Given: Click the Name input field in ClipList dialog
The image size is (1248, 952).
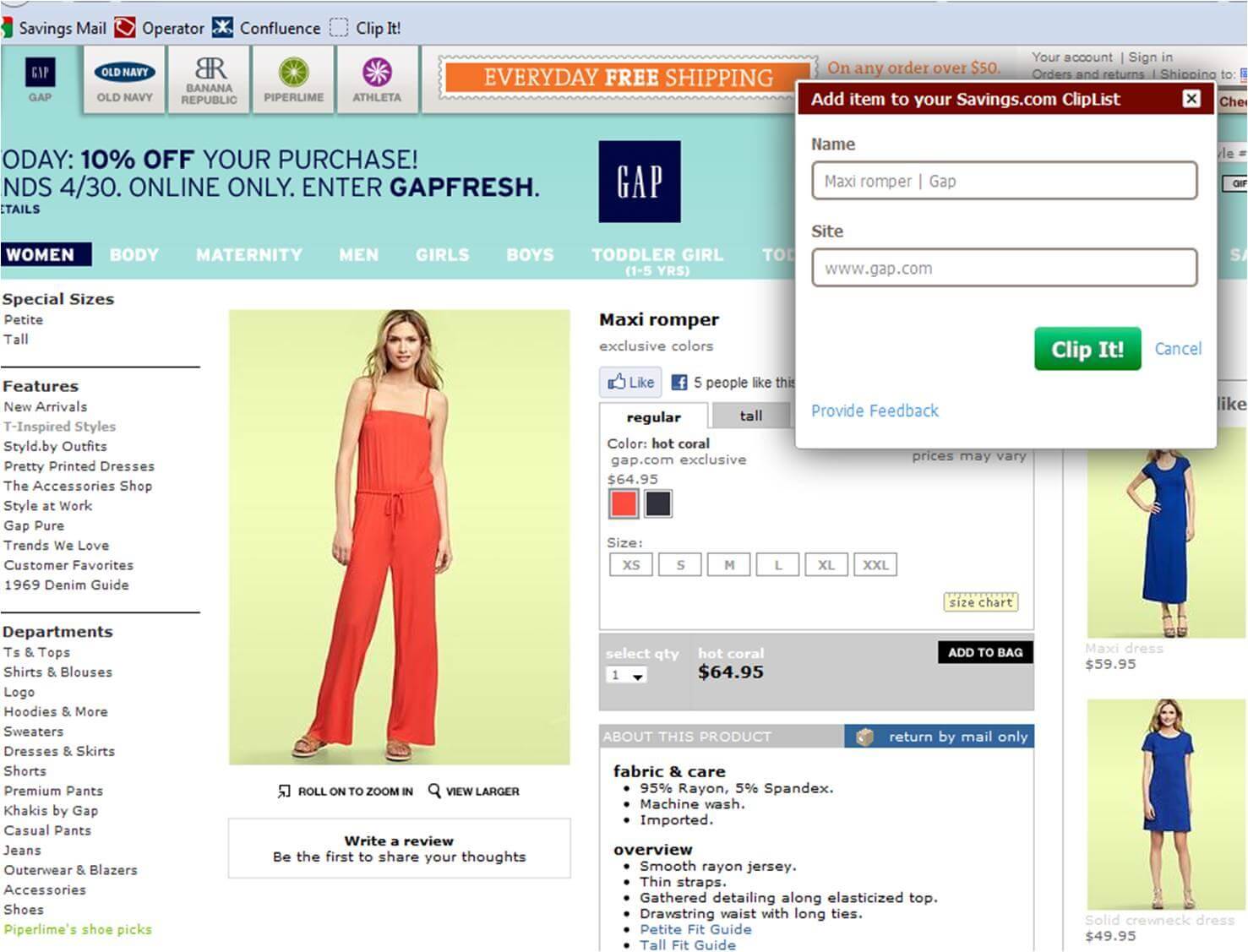Looking at the screenshot, I should click(1005, 181).
